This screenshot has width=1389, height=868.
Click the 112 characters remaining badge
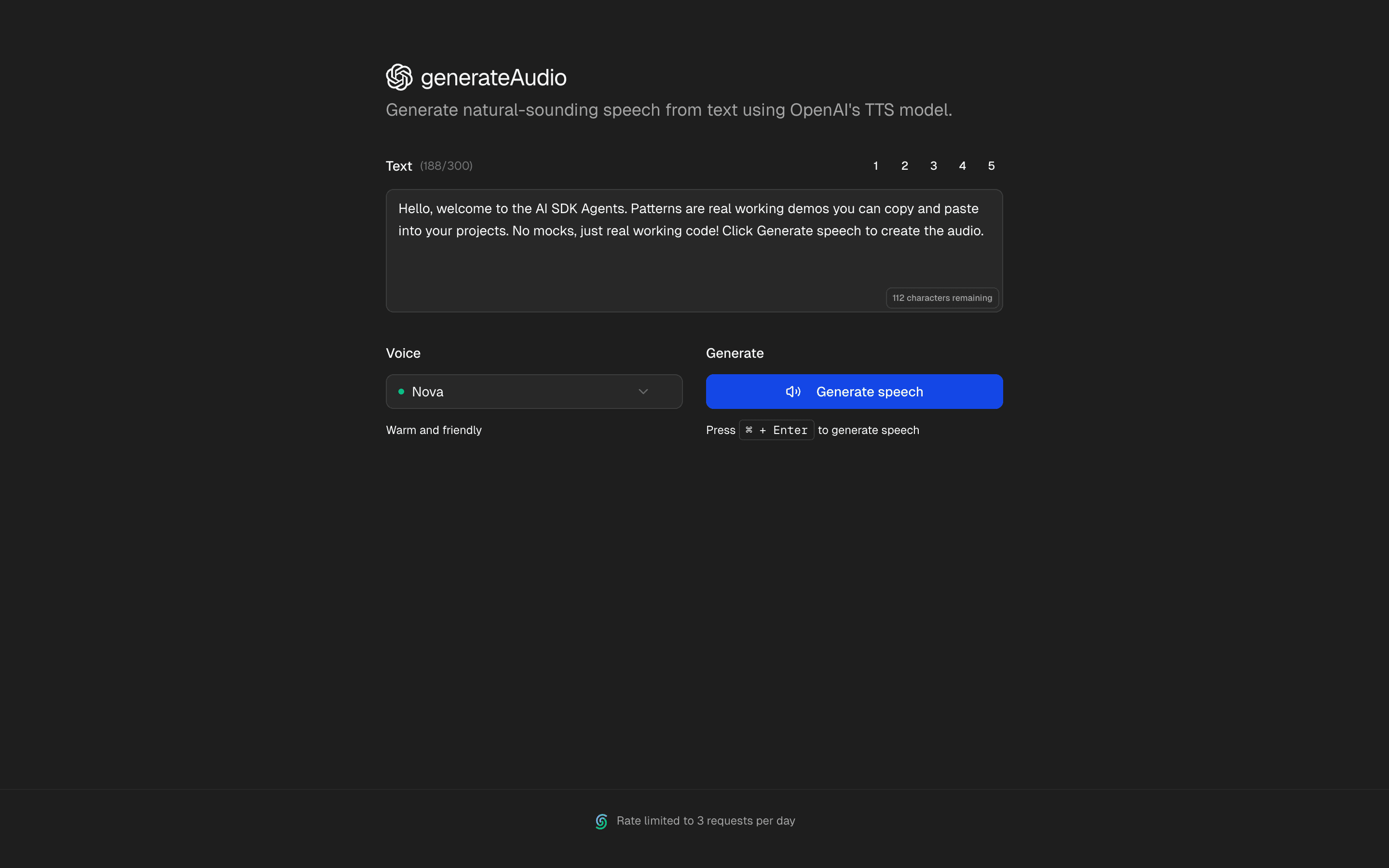click(x=942, y=298)
